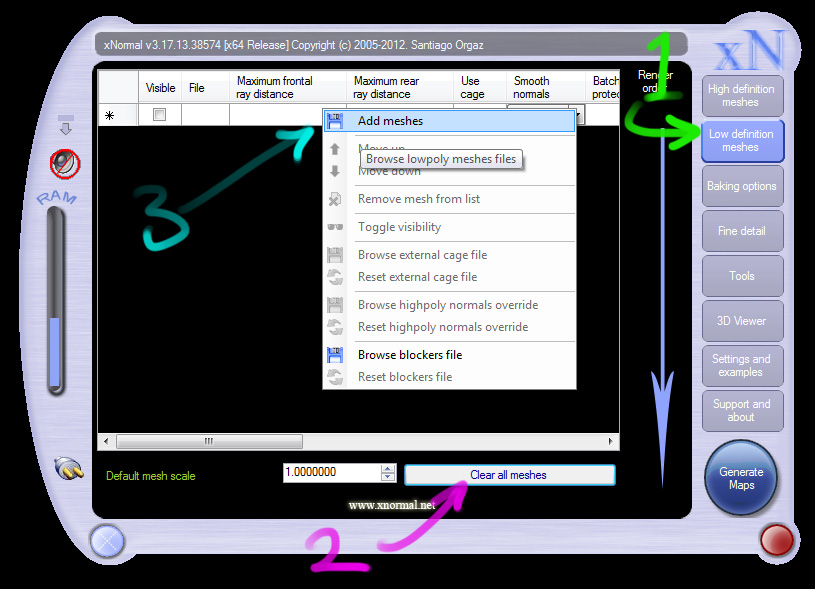815x589 pixels.
Task: Select Toggle visibility menu entry
Action: [449, 227]
